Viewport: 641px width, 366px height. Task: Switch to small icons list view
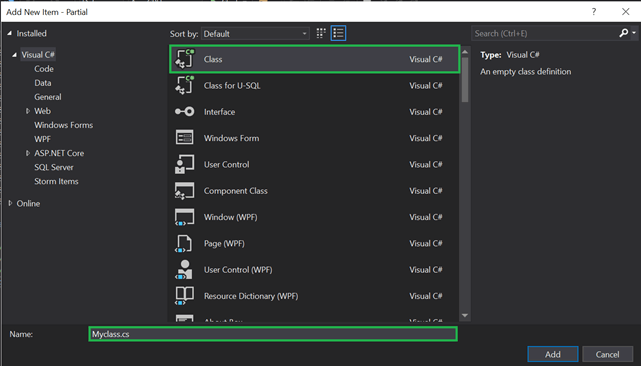tap(338, 34)
